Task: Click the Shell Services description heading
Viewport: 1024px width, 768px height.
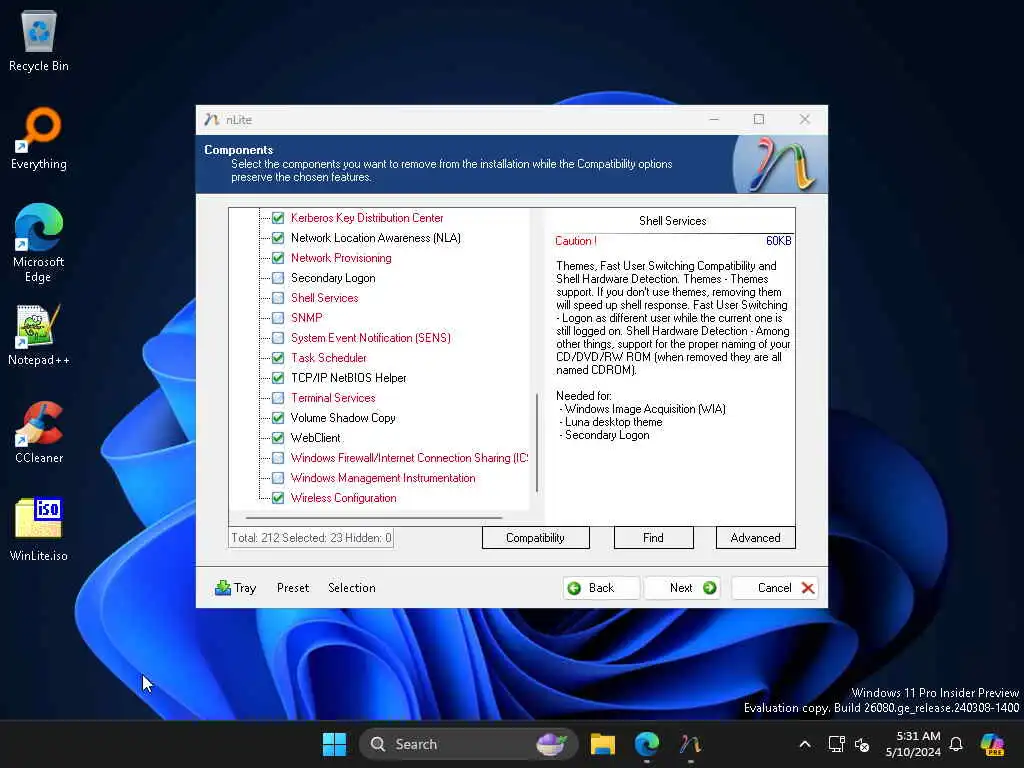Action: 673,221
